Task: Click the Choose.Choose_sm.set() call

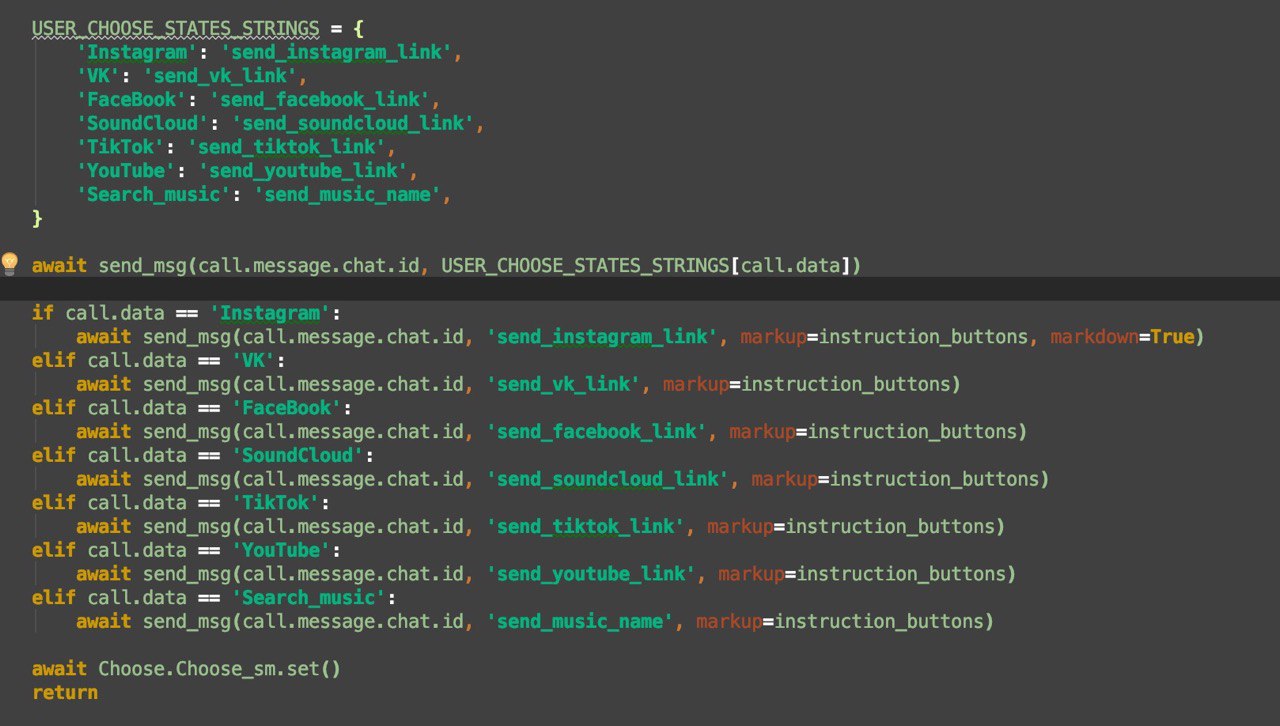Action: pyautogui.click(x=220, y=668)
